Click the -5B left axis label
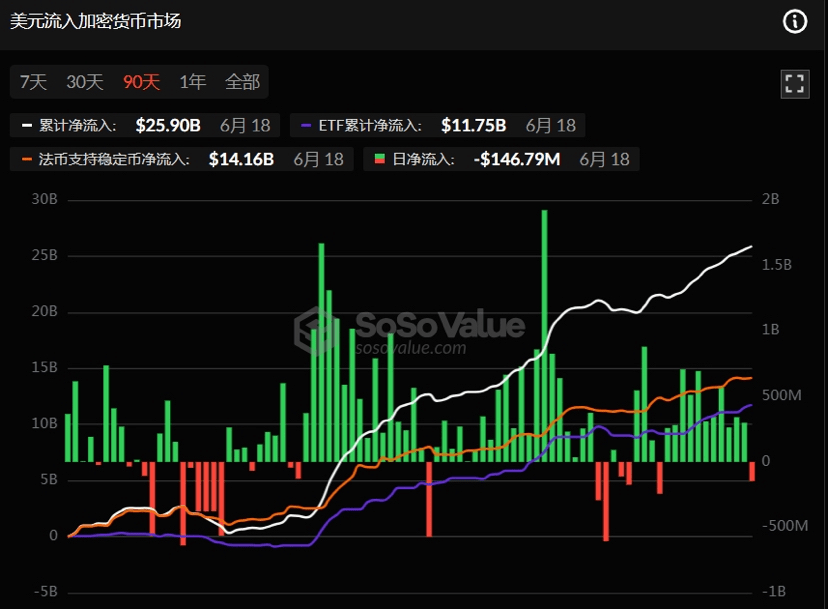This screenshot has width=828, height=609. [45, 592]
